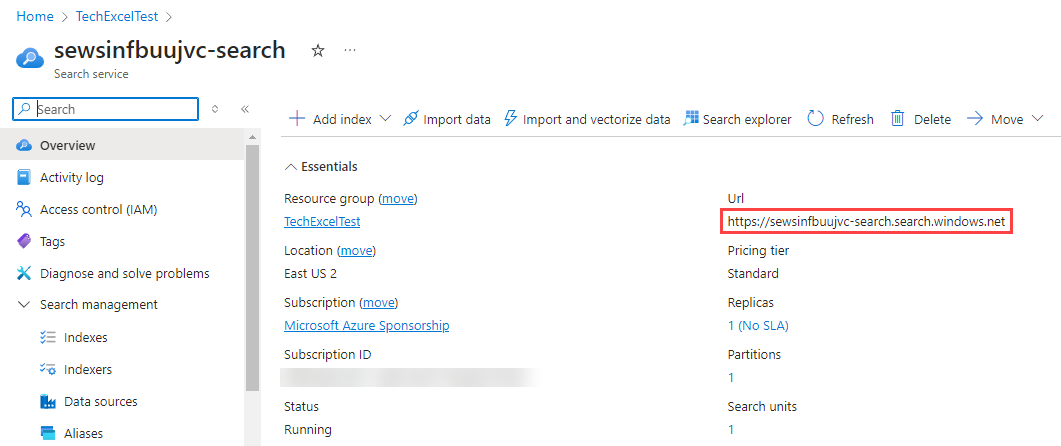The width and height of the screenshot is (1061, 446).
Task: Open the Search units value 1 link
Action: [x=731, y=429]
